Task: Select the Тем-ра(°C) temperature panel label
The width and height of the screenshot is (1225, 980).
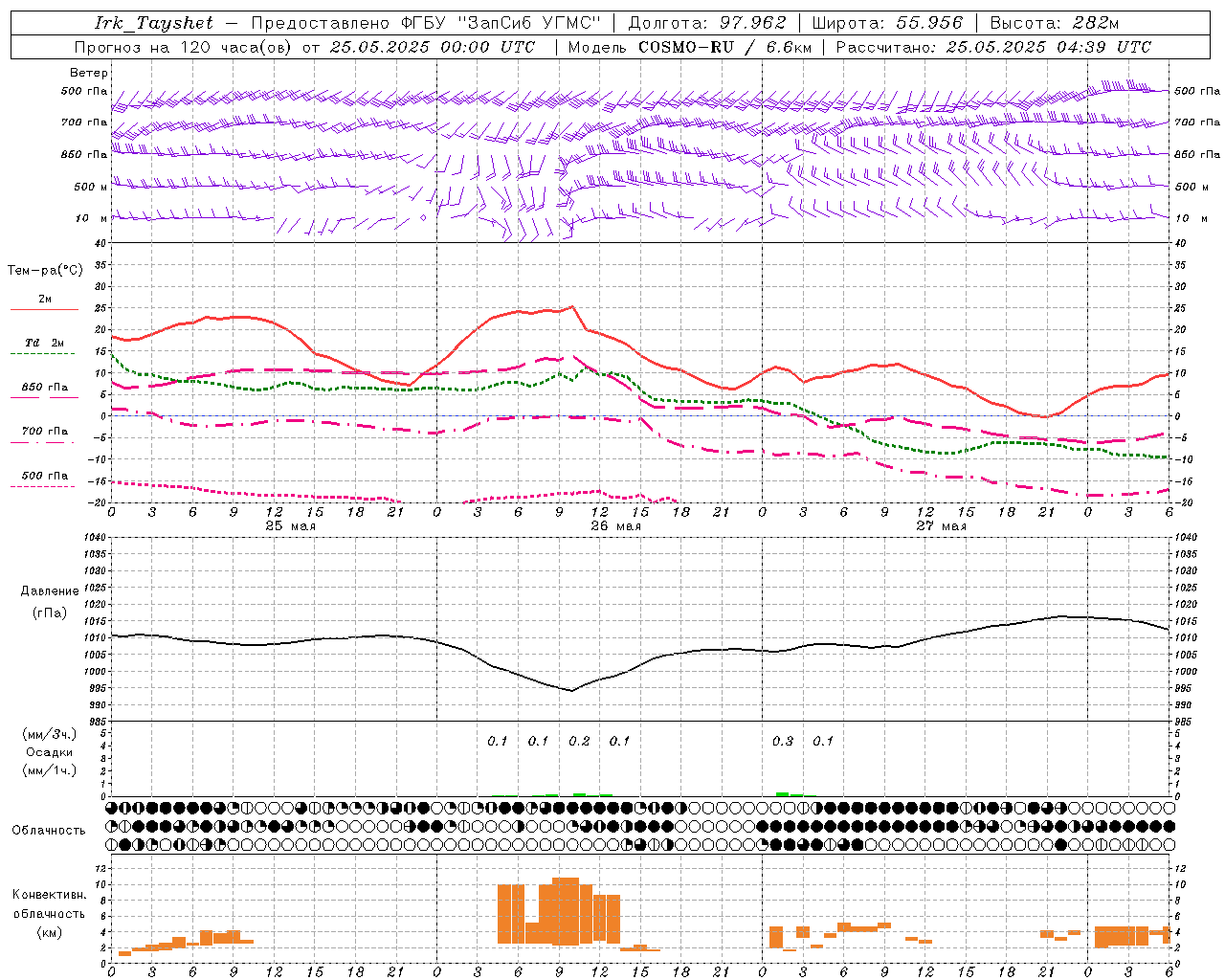Action: click(x=45, y=271)
